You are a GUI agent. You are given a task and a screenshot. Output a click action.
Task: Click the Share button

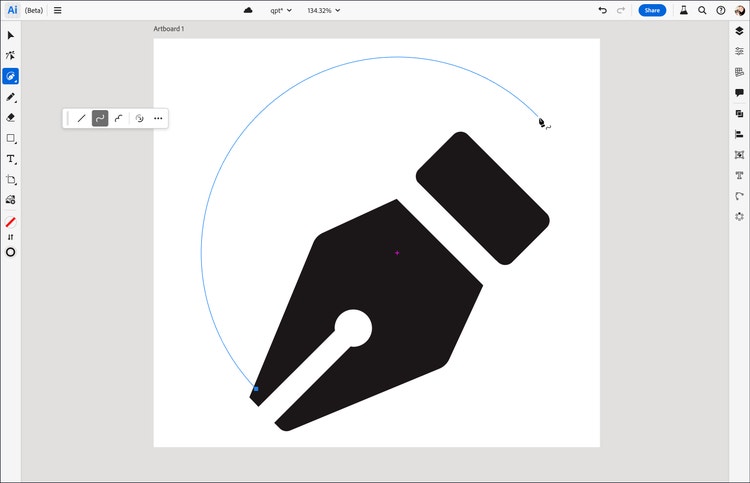(652, 10)
